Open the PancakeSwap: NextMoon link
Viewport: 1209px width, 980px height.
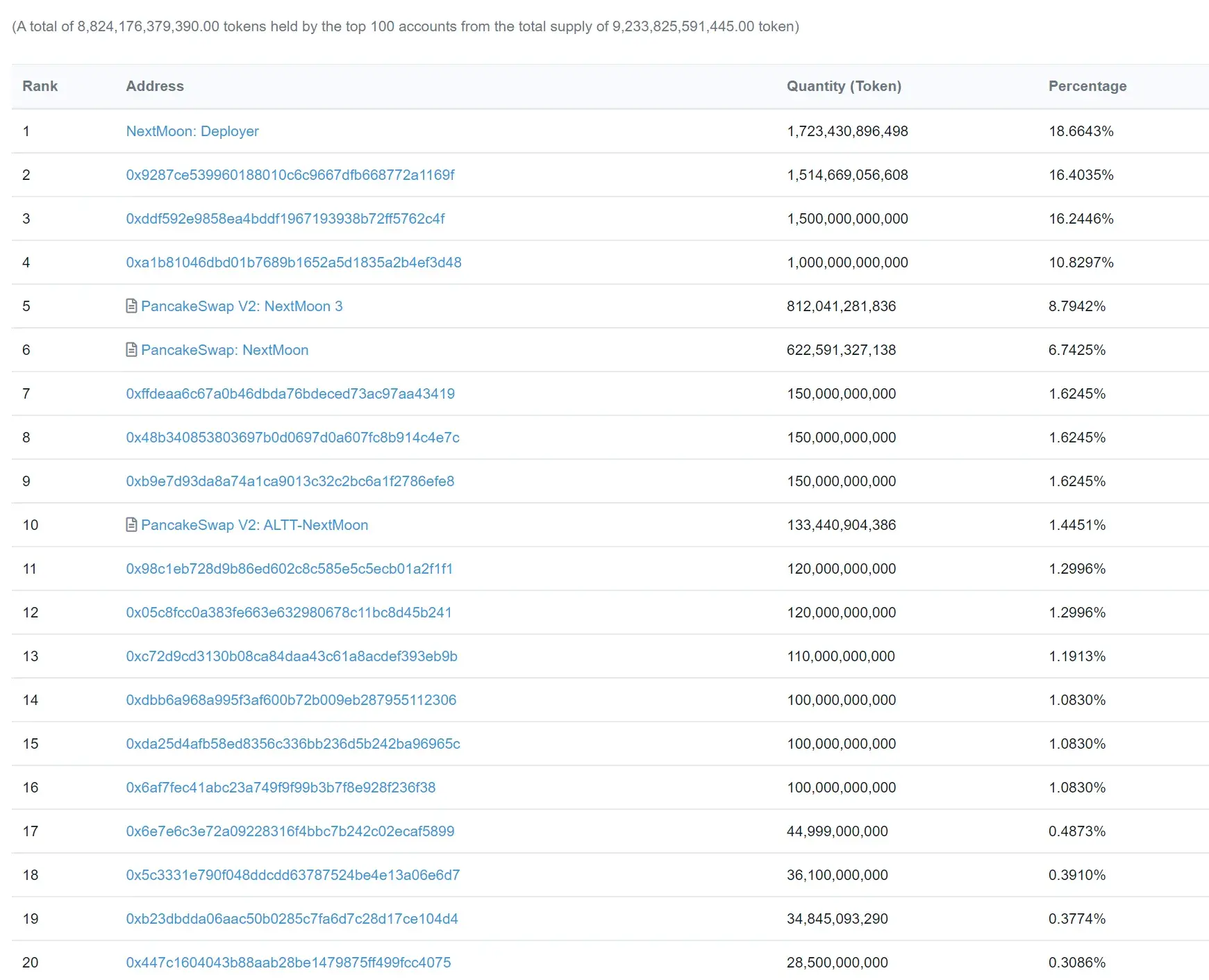coord(225,350)
